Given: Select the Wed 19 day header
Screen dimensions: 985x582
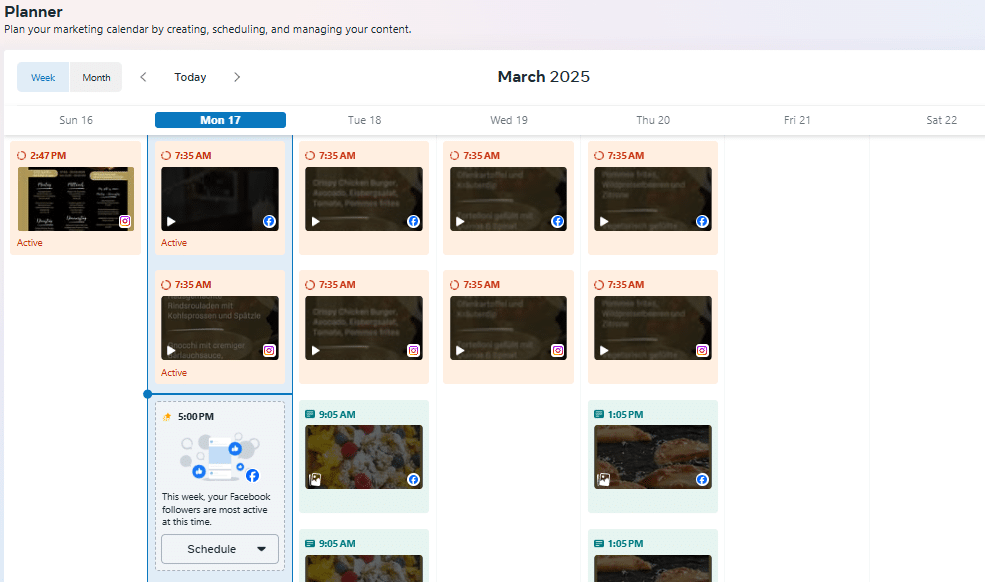Looking at the screenshot, I should [x=509, y=120].
